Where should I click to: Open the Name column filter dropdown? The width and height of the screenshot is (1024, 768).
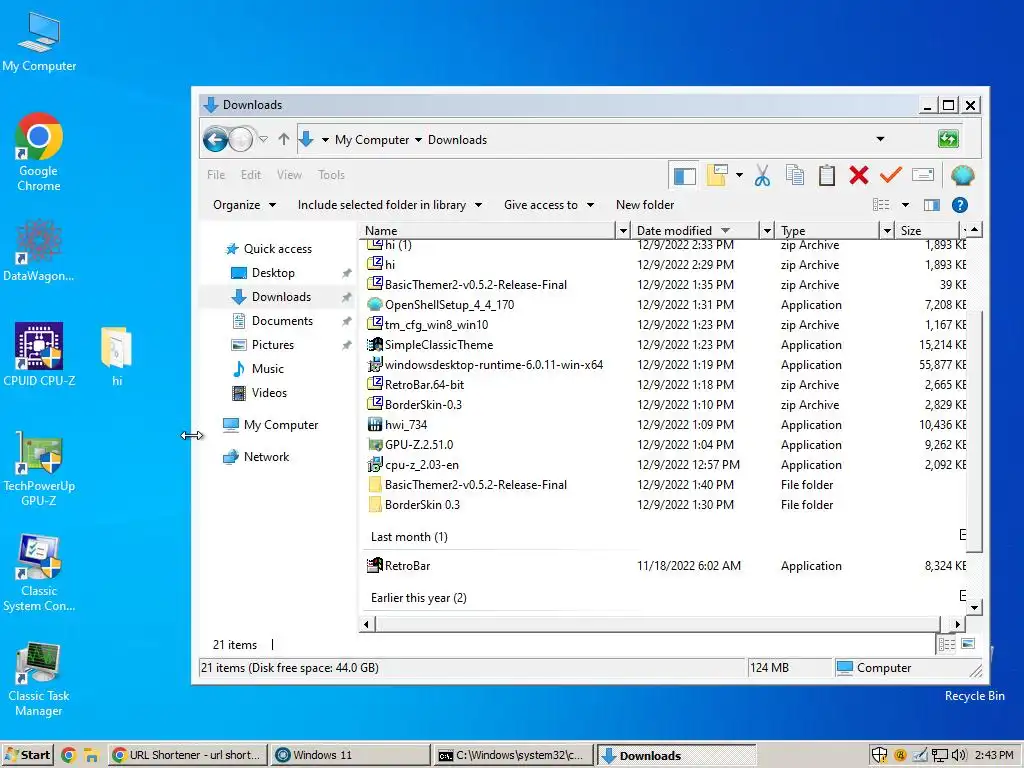click(x=623, y=231)
